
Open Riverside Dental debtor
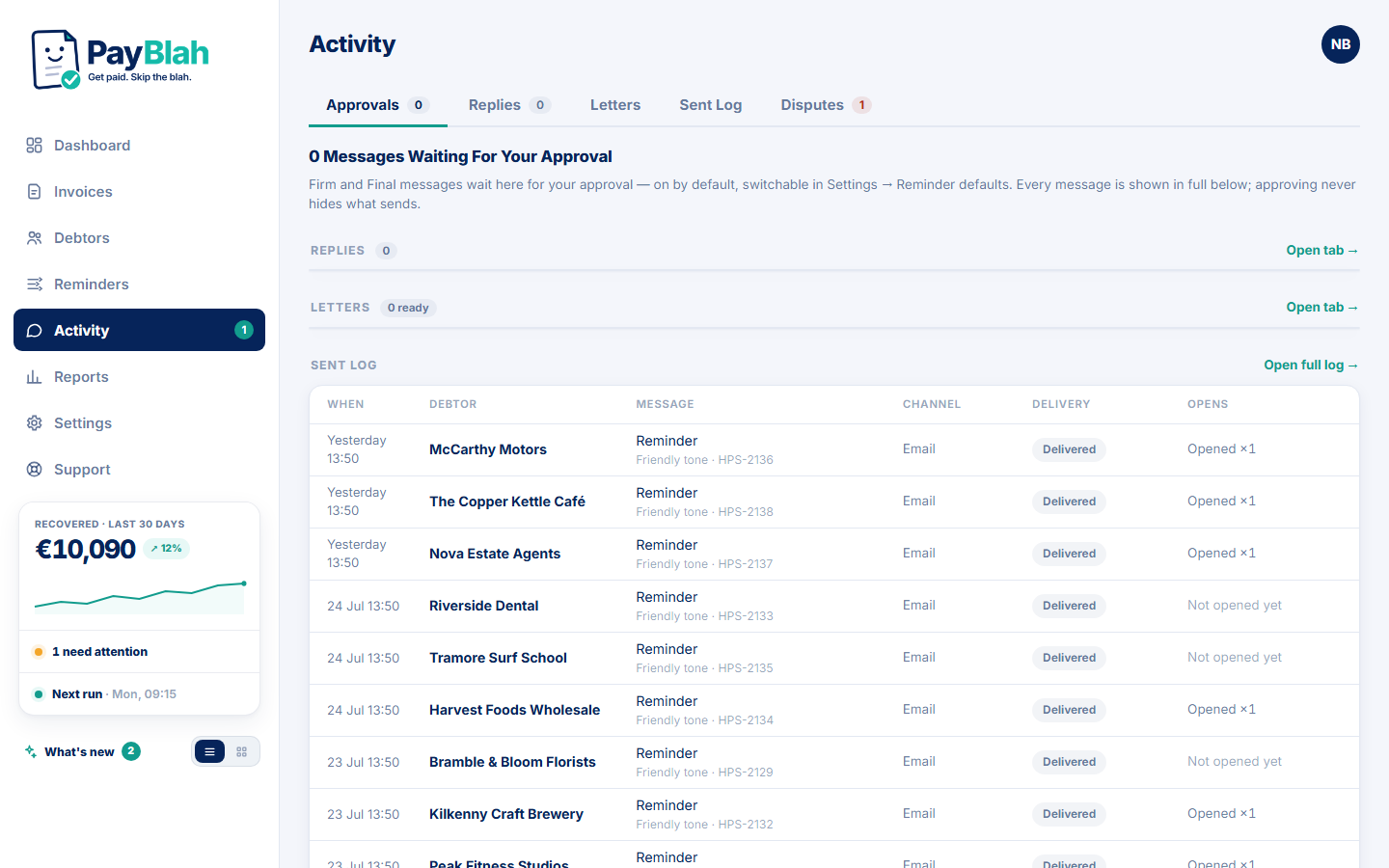click(x=484, y=606)
